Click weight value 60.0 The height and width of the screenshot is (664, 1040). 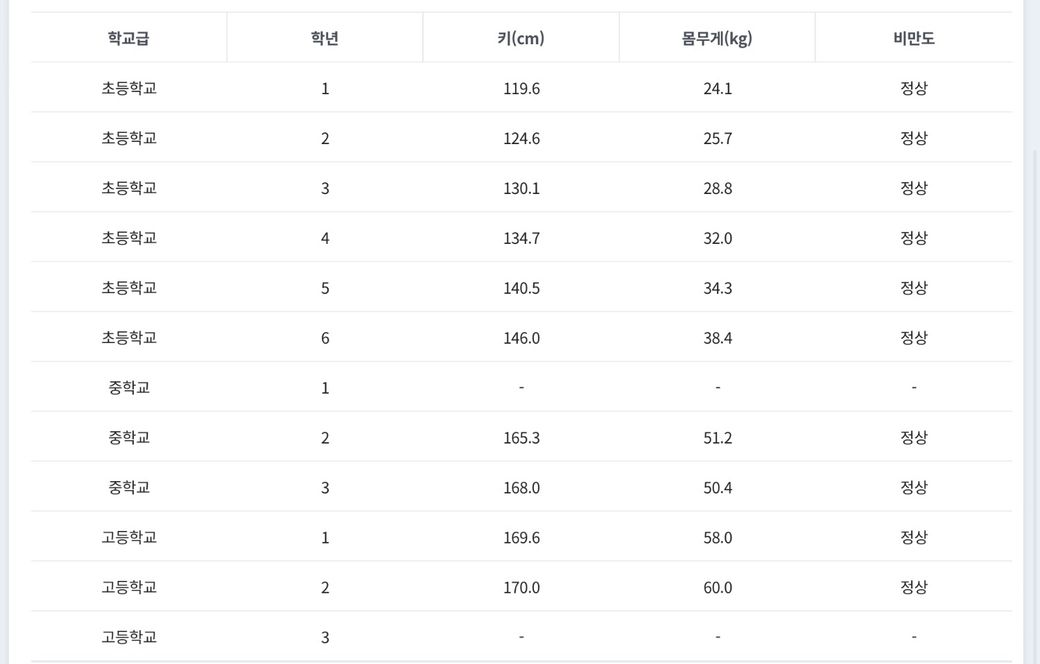(717, 588)
